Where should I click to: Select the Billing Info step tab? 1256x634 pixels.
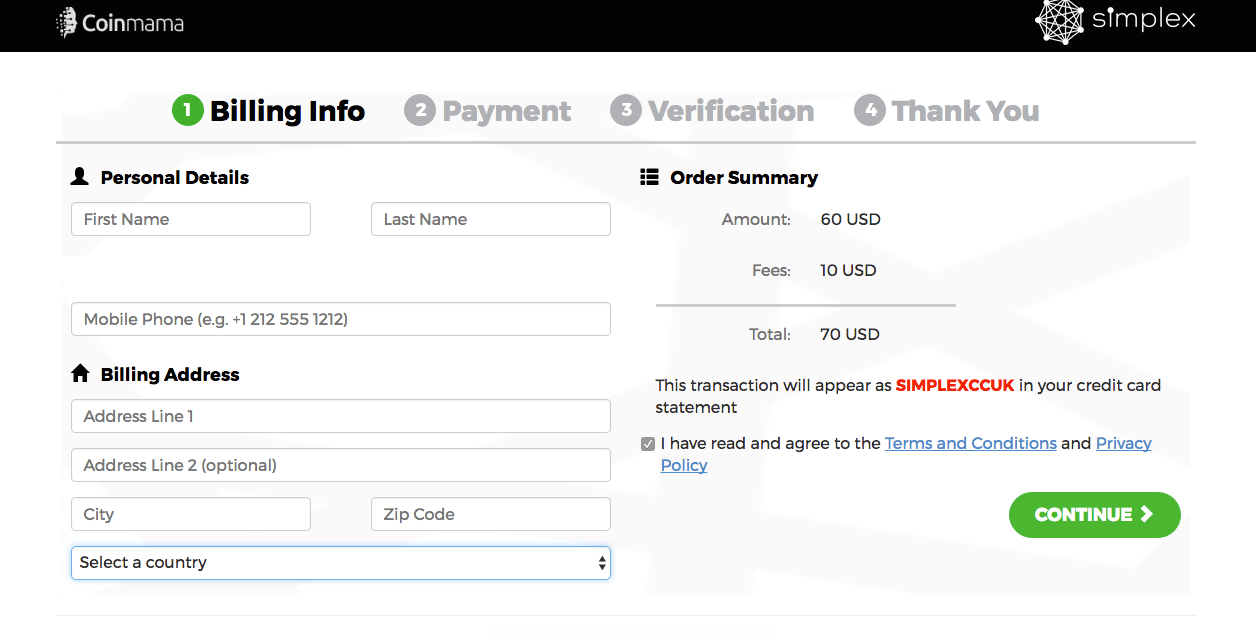(x=287, y=110)
